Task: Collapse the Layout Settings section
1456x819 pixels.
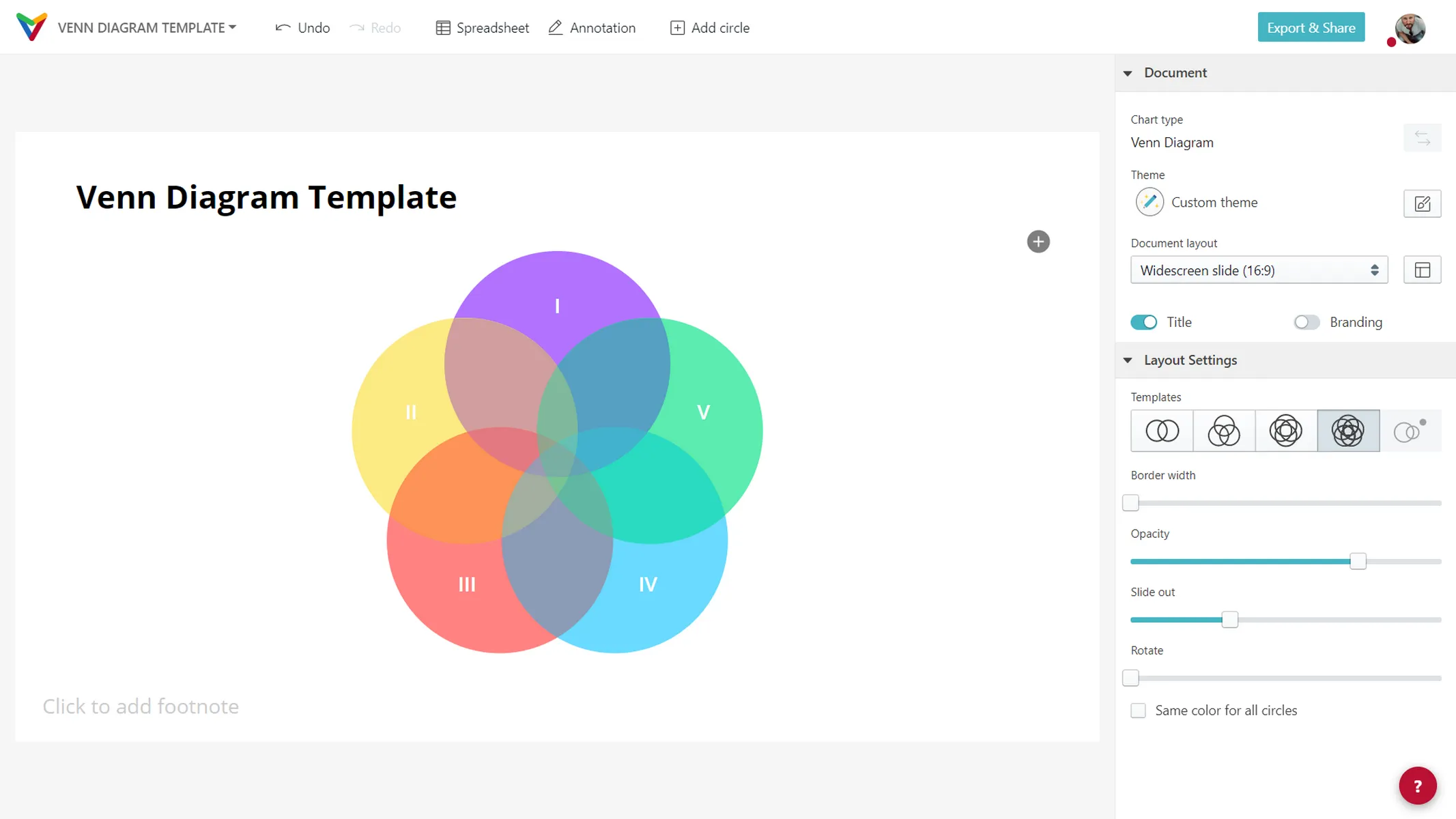Action: [x=1128, y=360]
